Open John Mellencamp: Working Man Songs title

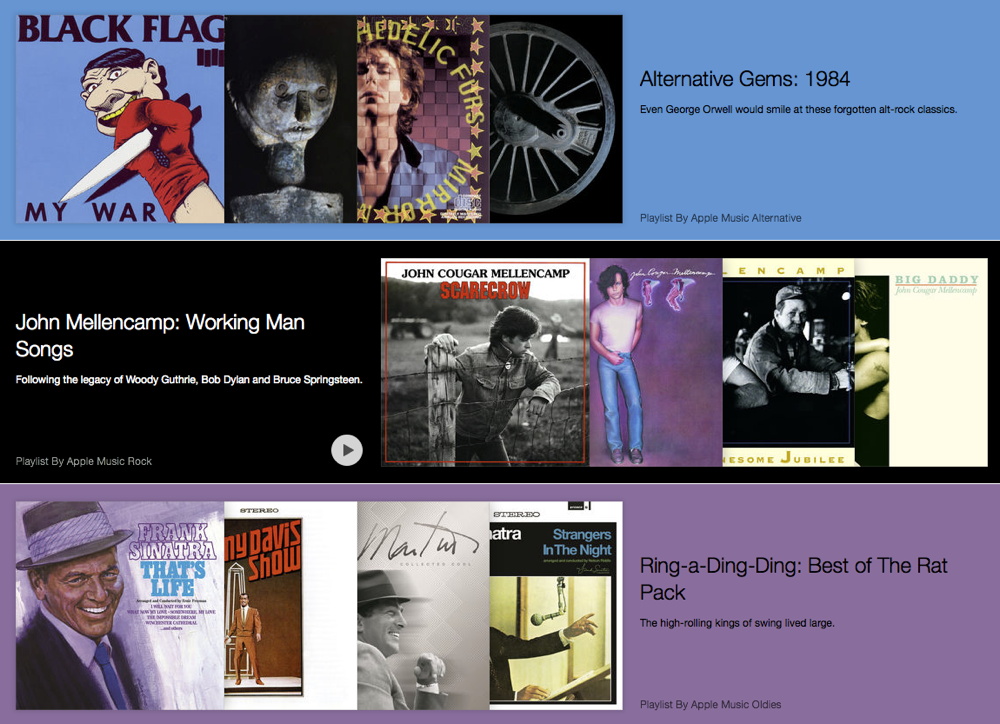(160, 336)
